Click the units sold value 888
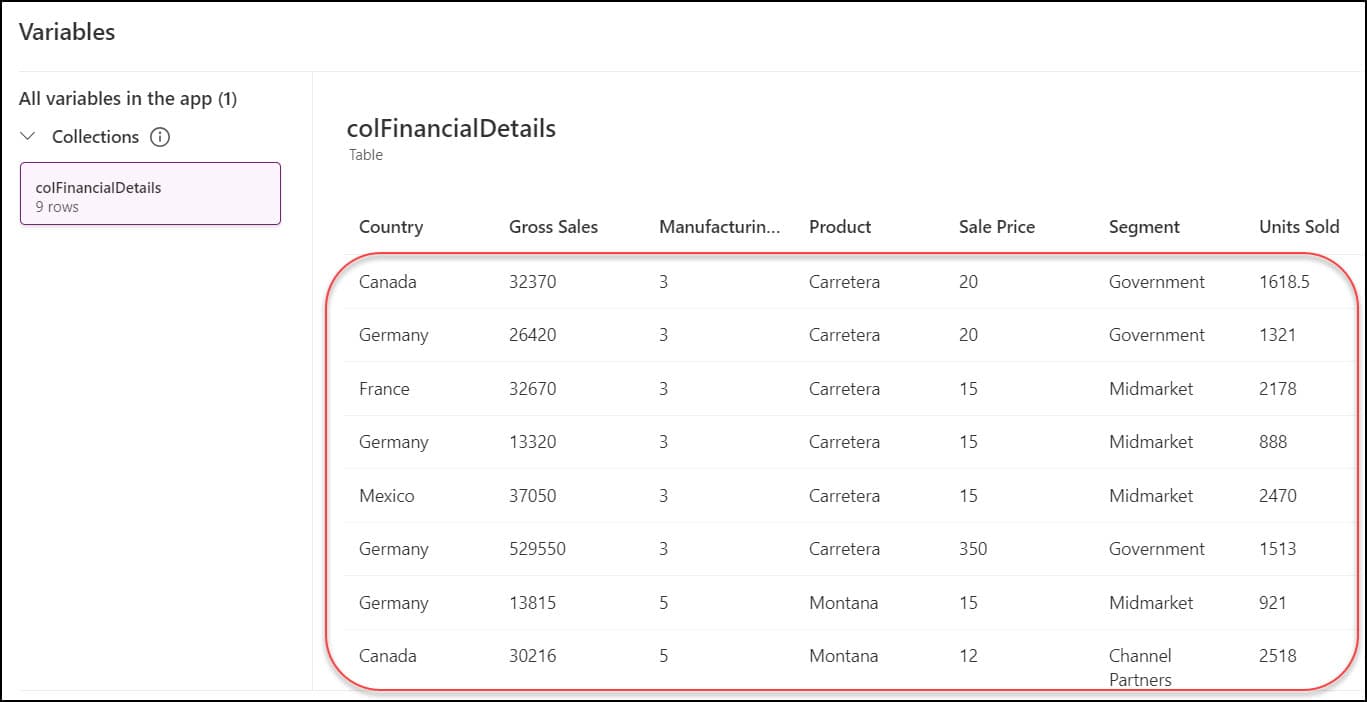The height and width of the screenshot is (702, 1367). (1273, 442)
